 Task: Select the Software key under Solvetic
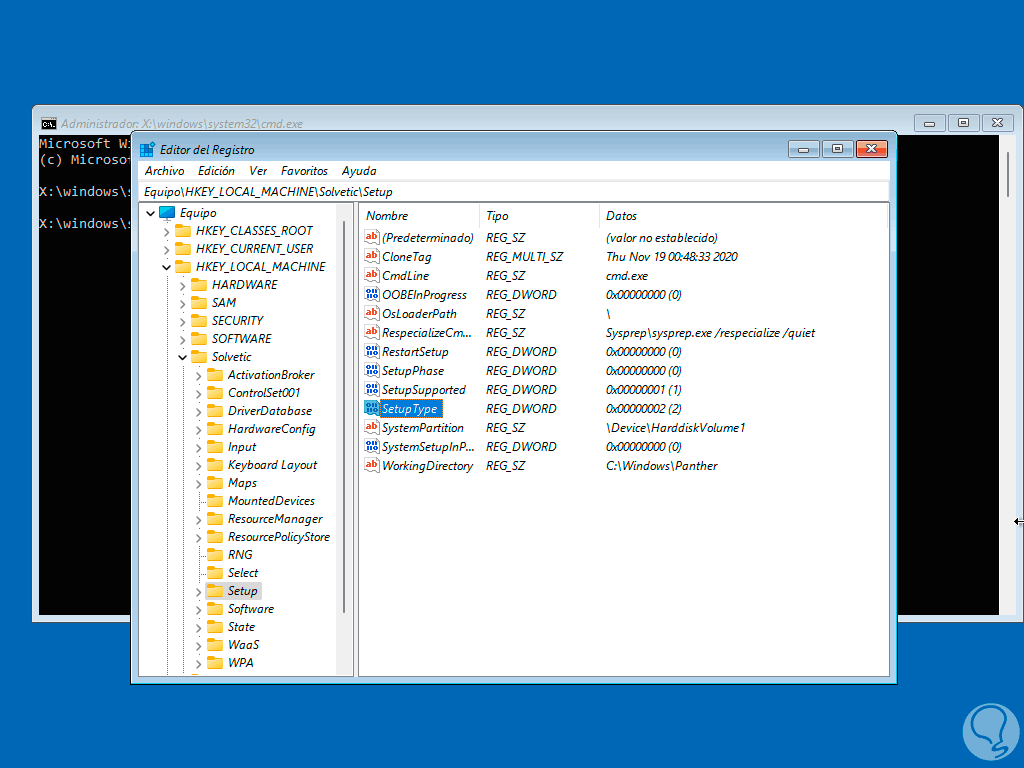tap(251, 609)
